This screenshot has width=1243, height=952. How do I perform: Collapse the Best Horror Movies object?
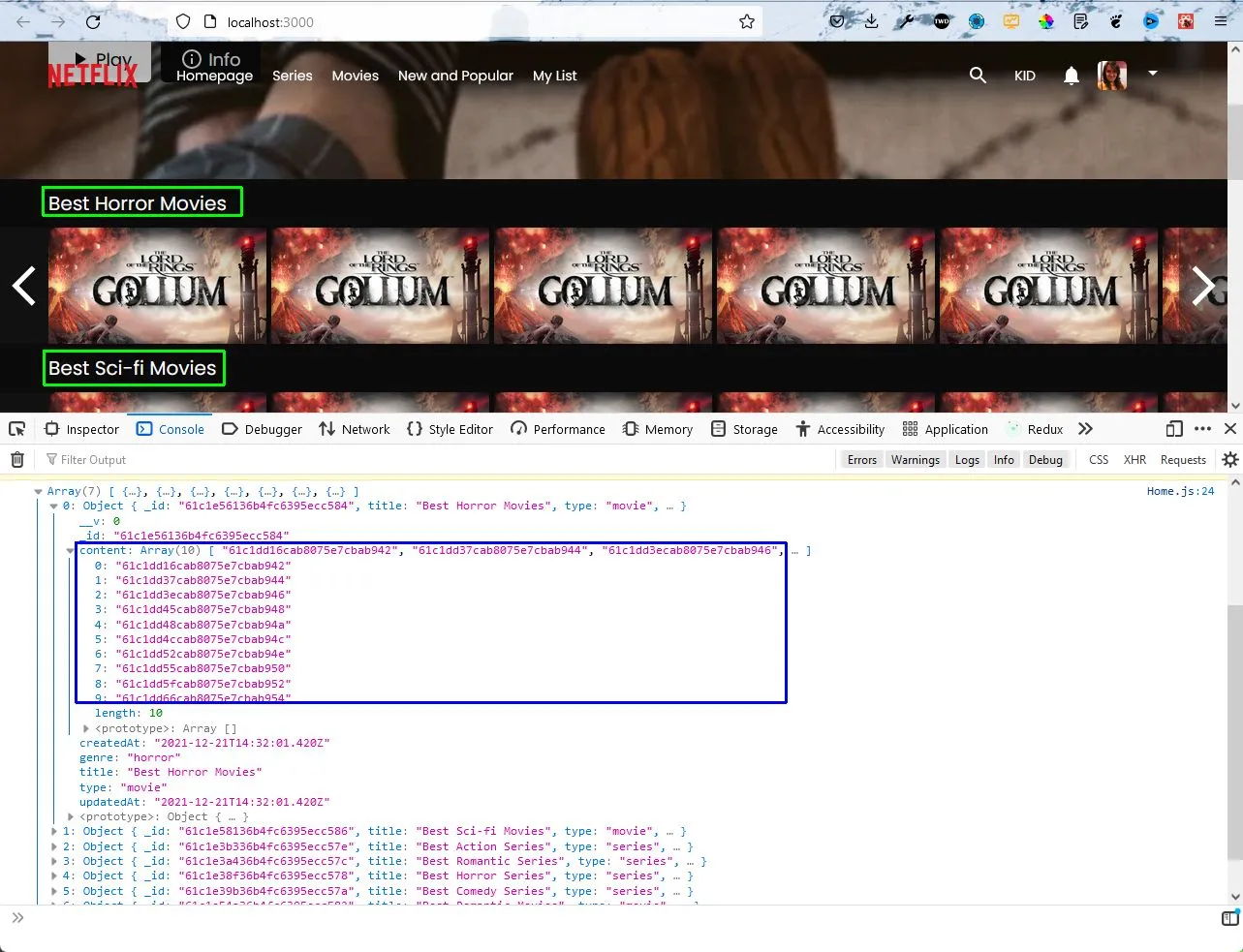click(54, 506)
